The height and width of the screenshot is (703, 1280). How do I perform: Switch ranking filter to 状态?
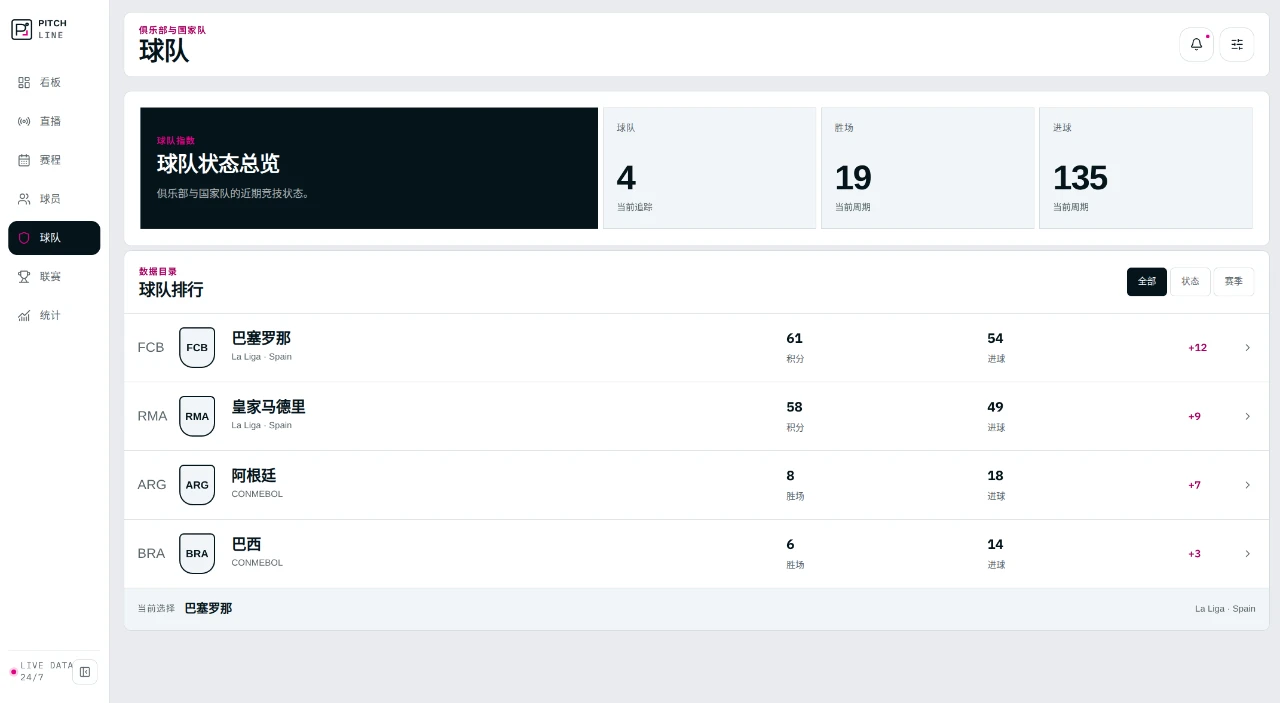point(1190,282)
